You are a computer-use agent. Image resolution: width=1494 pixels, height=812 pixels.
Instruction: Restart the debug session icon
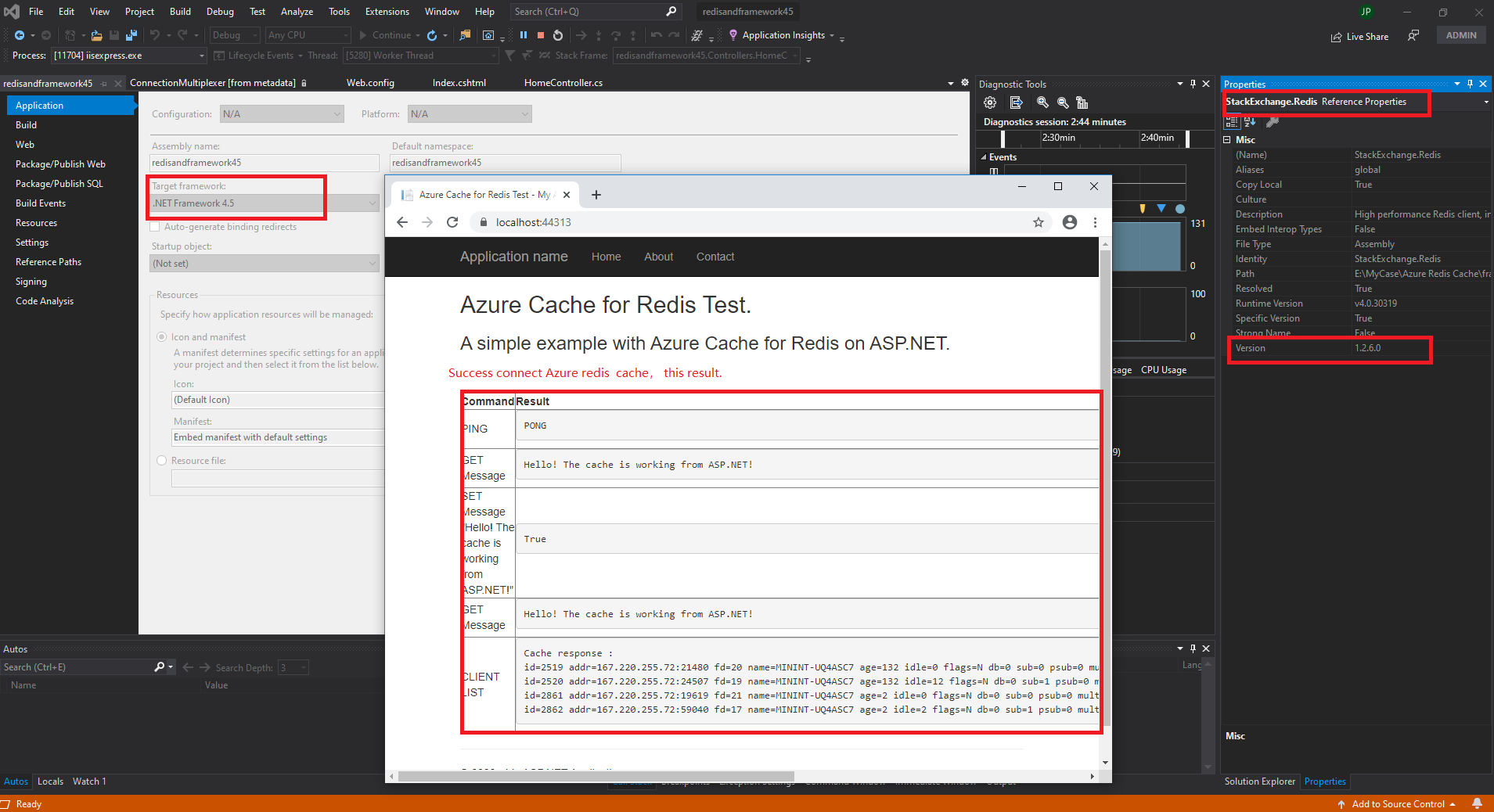[558, 35]
